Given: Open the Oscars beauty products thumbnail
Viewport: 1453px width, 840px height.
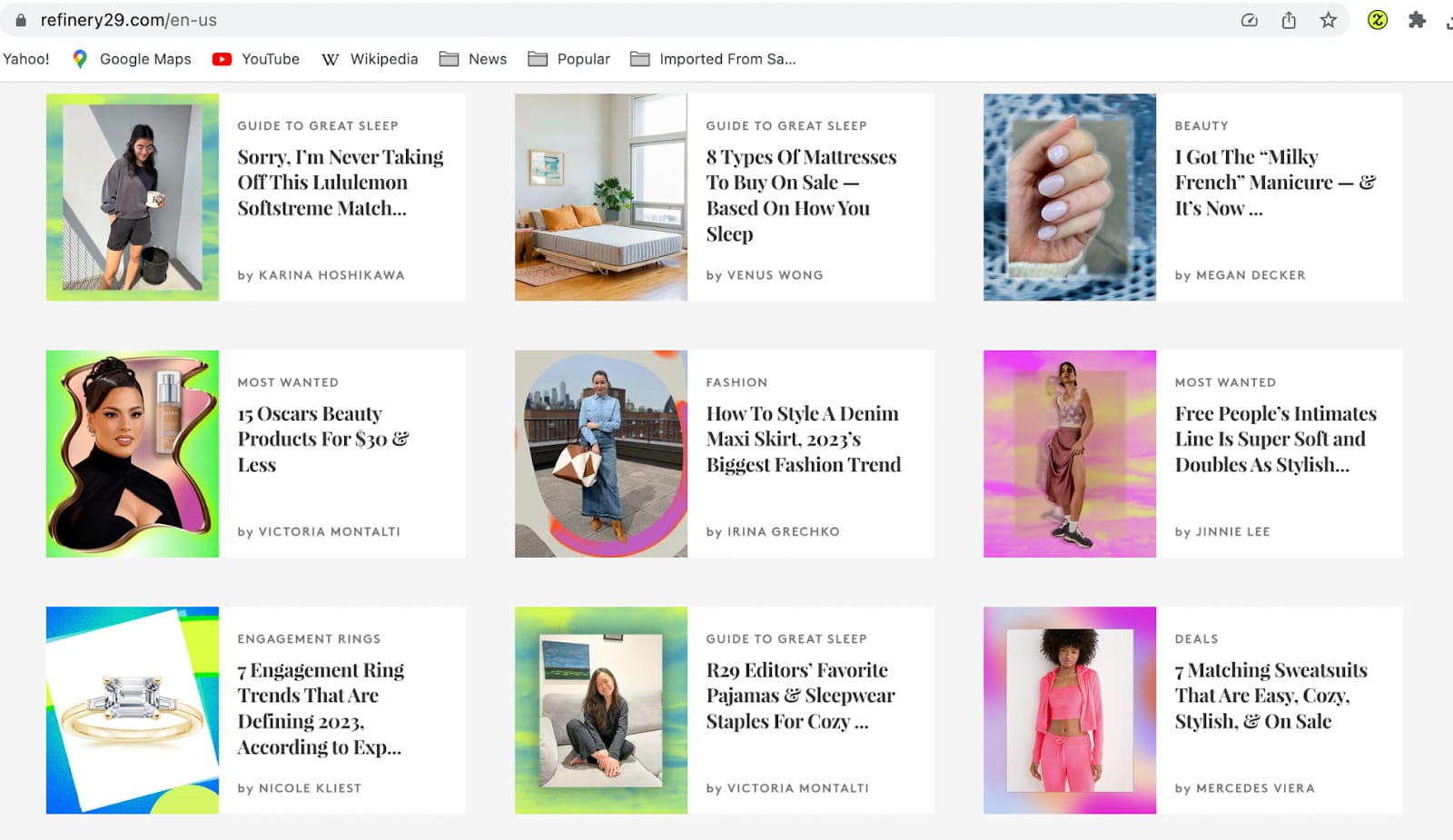Looking at the screenshot, I should pyautogui.click(x=133, y=454).
